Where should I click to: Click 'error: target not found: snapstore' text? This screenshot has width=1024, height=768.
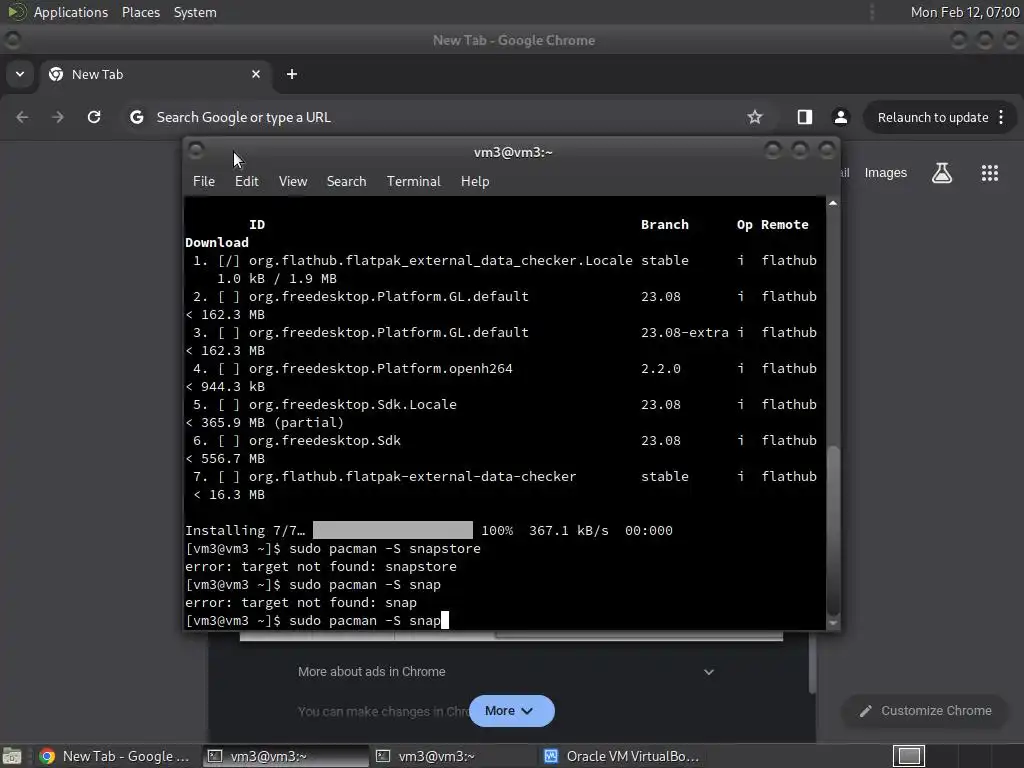tap(321, 567)
